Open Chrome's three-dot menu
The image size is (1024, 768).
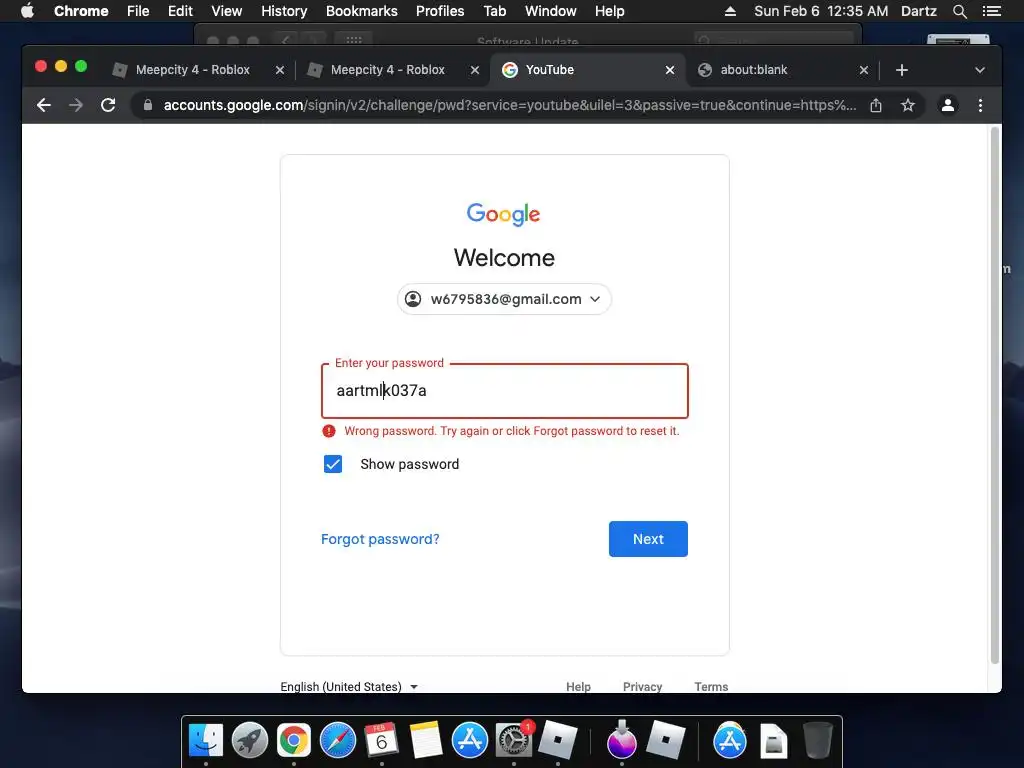tap(980, 105)
